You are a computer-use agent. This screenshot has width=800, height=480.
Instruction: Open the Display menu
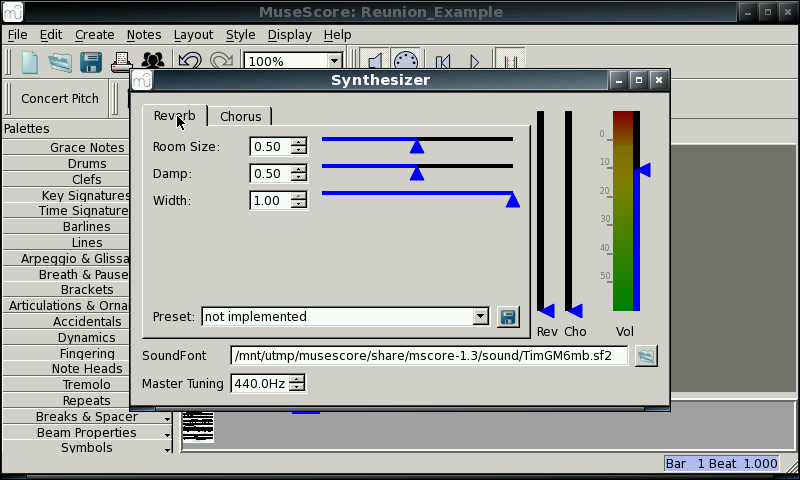(x=289, y=35)
